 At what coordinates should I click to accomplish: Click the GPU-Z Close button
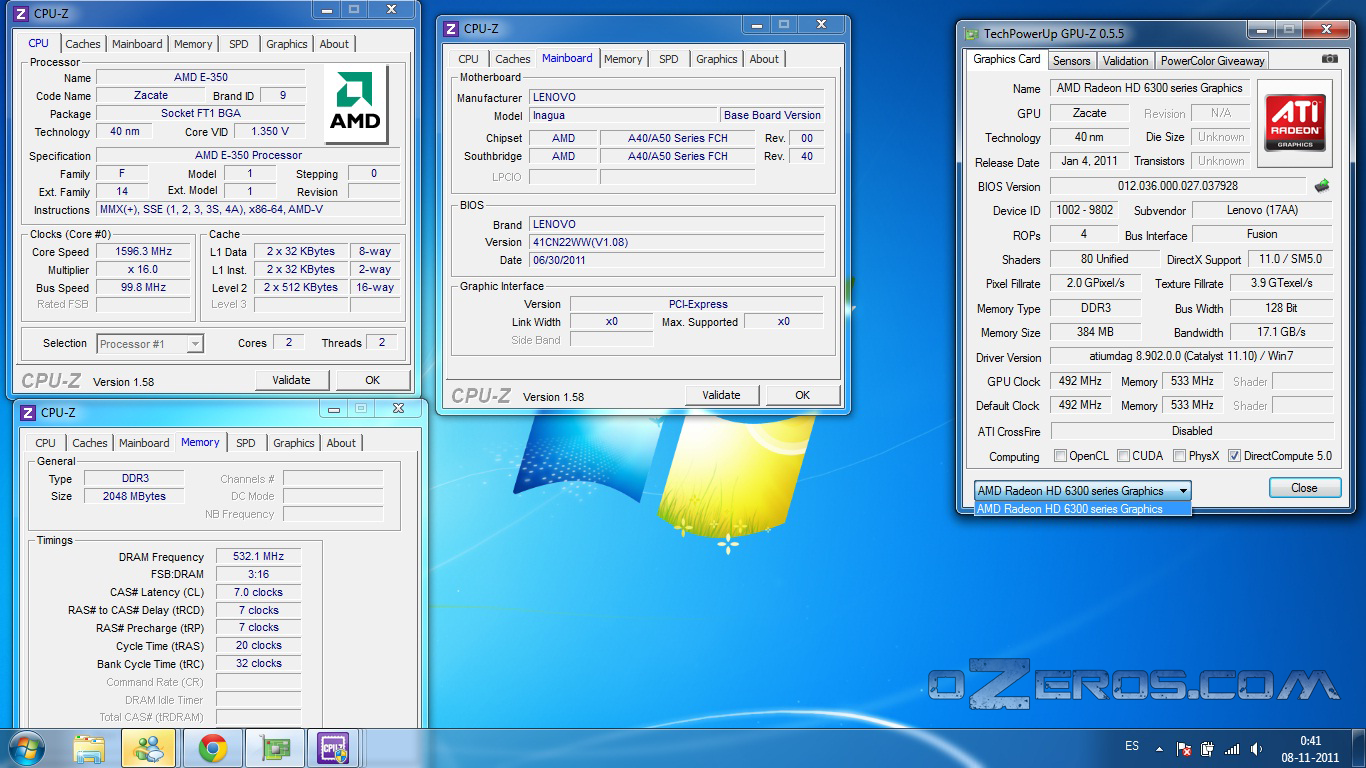coord(1304,488)
